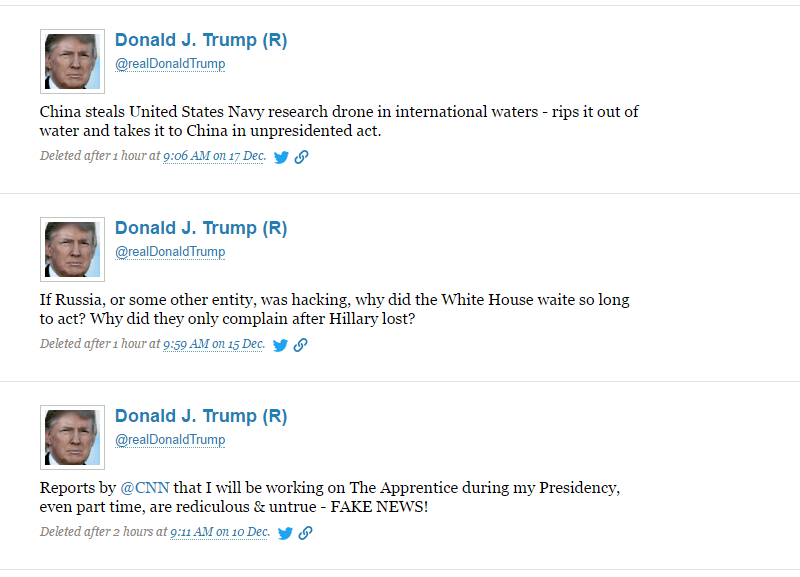Click the @realDonaldTrump handle on the first tweet
The height and width of the screenshot is (577, 800).
click(x=170, y=64)
